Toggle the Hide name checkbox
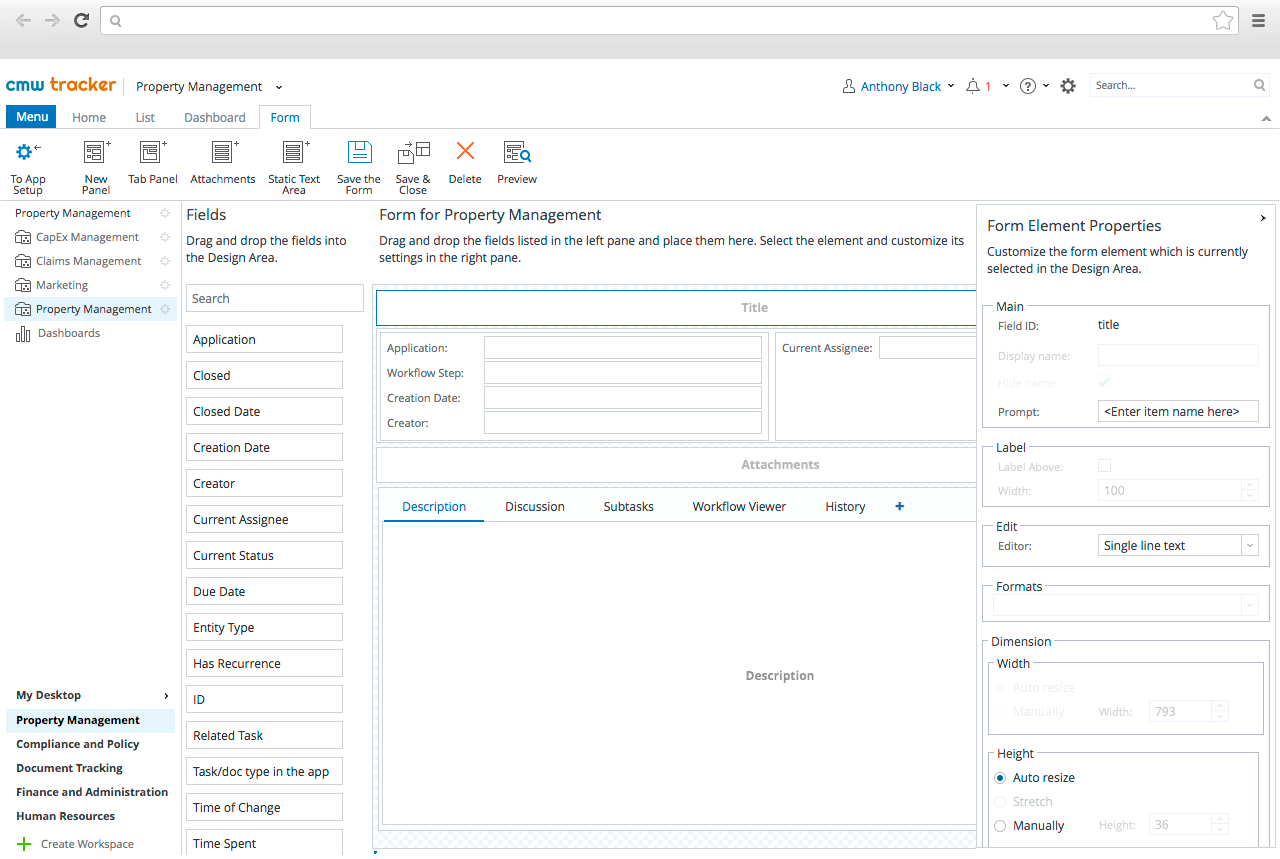 click(x=1104, y=383)
